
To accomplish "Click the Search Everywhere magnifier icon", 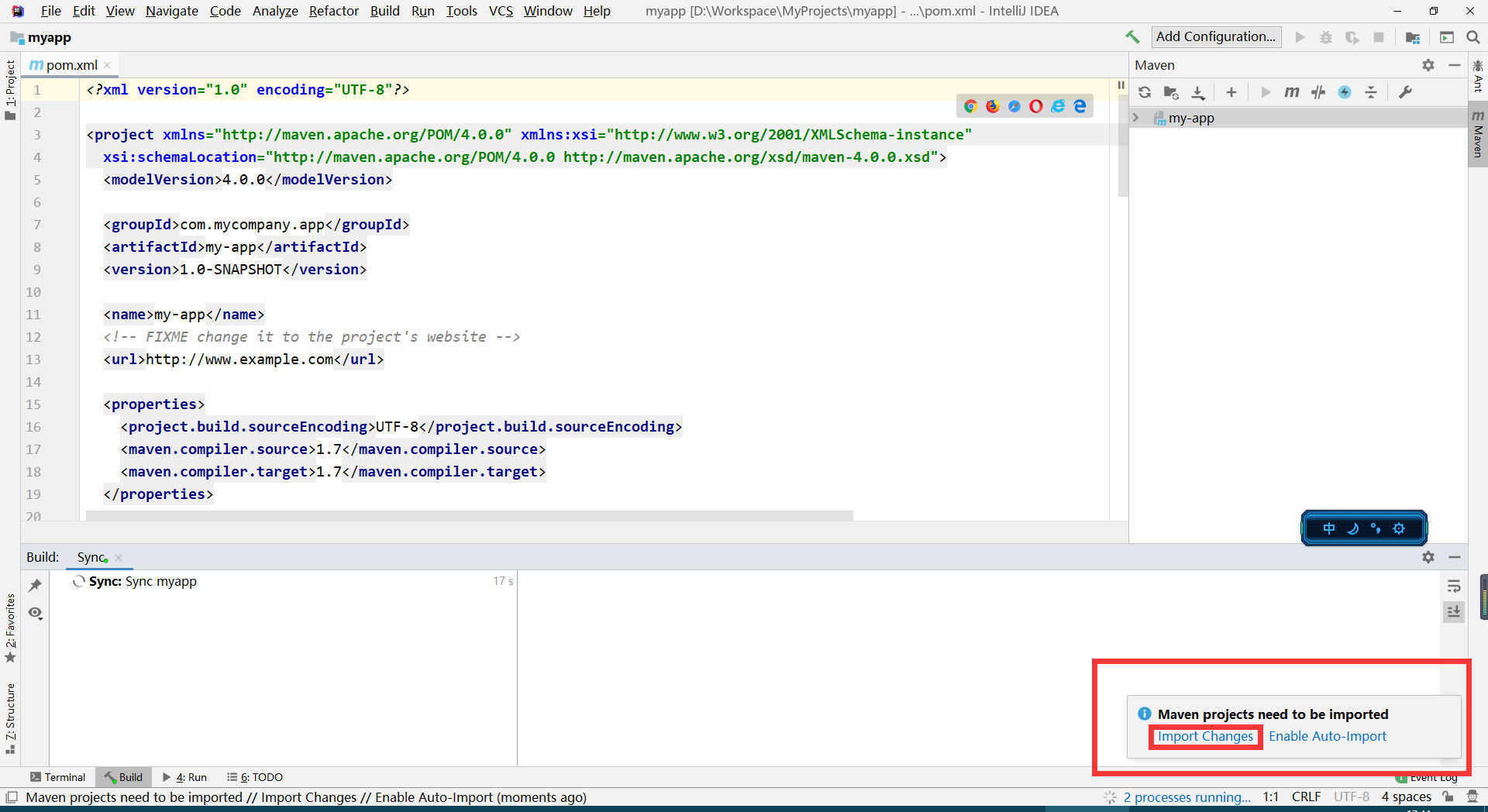I will tap(1473, 37).
